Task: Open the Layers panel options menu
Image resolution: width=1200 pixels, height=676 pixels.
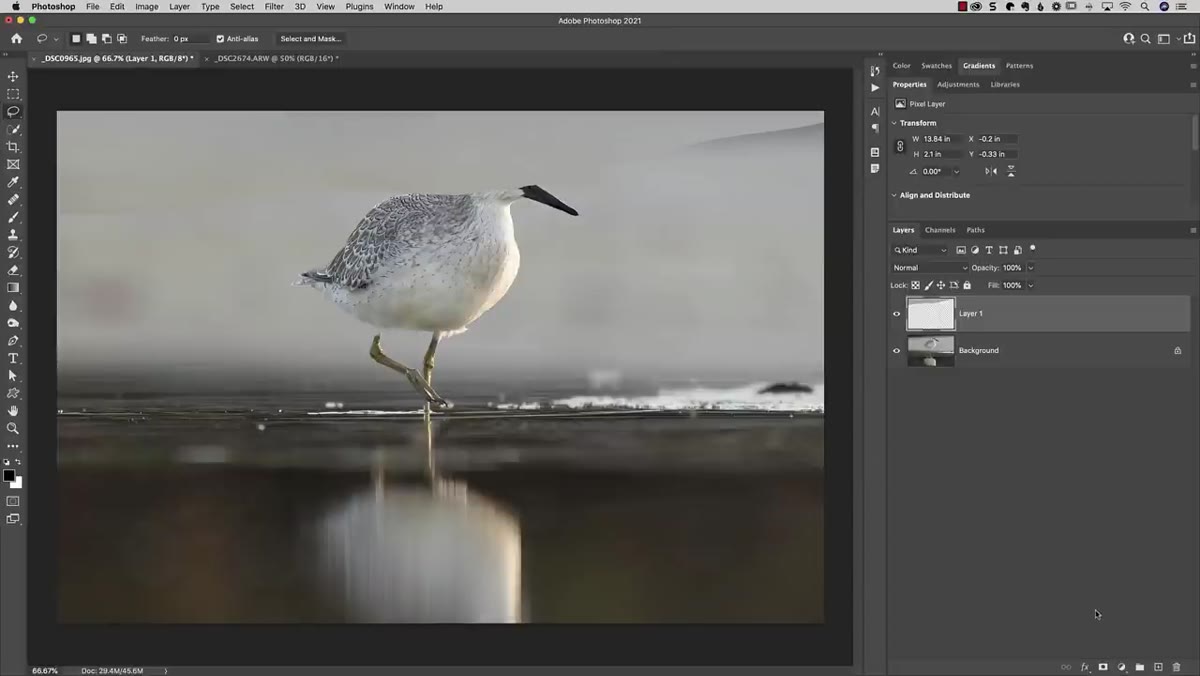Action: point(1193,230)
